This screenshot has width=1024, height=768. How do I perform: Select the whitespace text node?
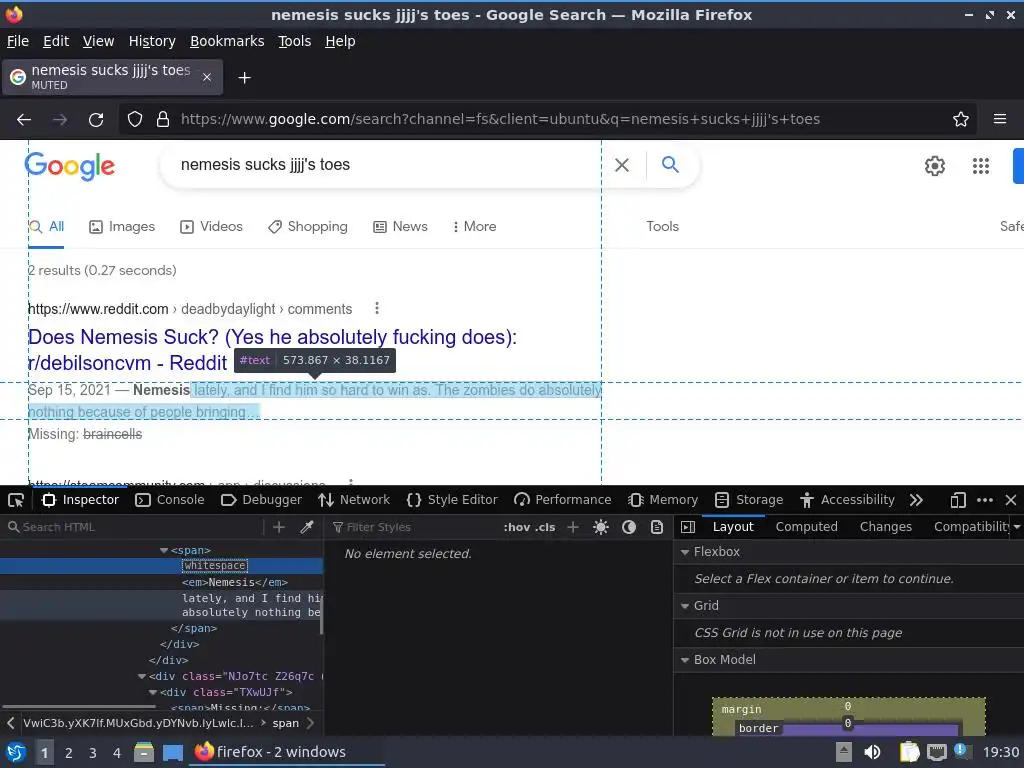(215, 566)
